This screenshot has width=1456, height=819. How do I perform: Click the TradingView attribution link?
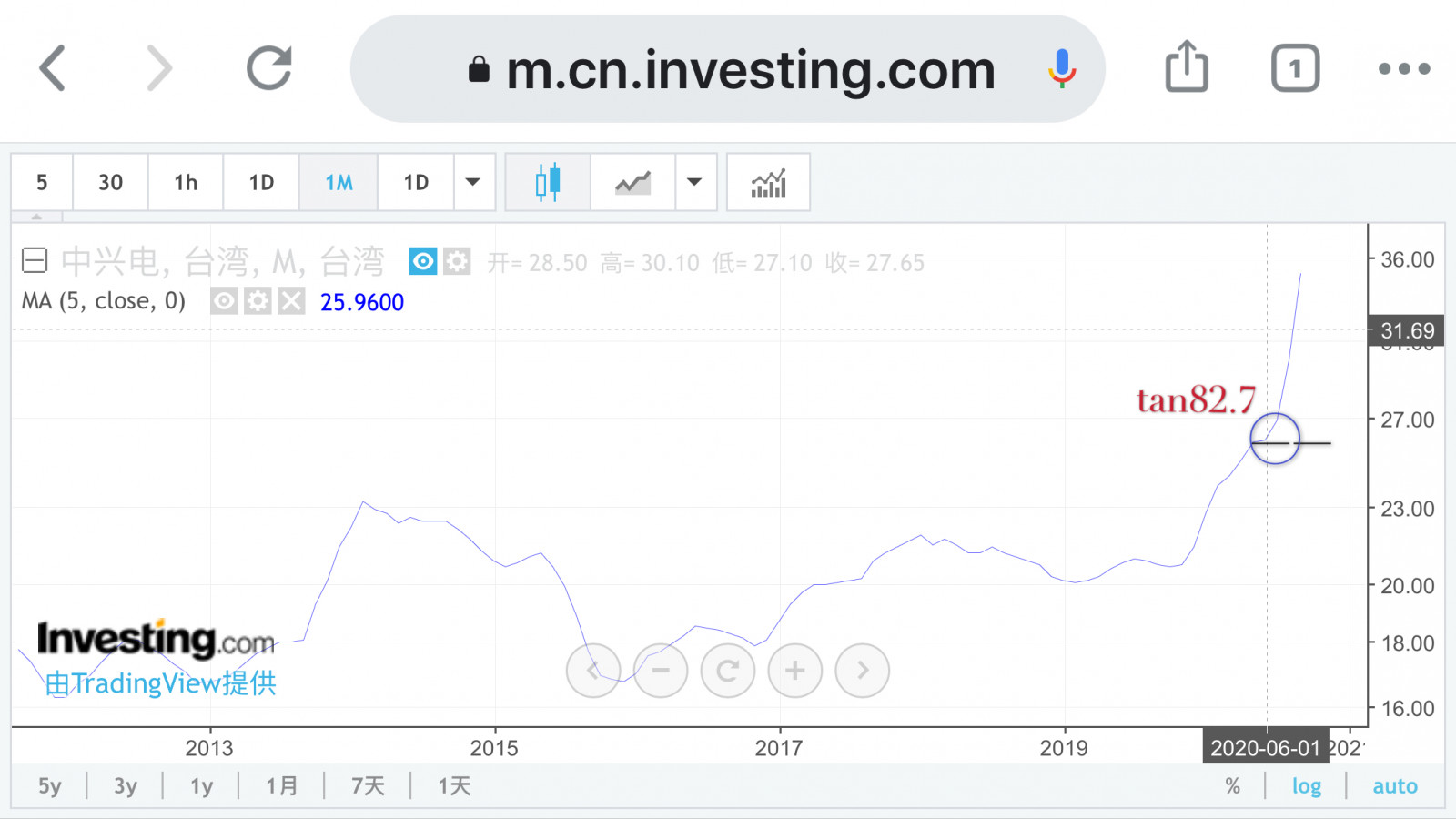[x=161, y=683]
